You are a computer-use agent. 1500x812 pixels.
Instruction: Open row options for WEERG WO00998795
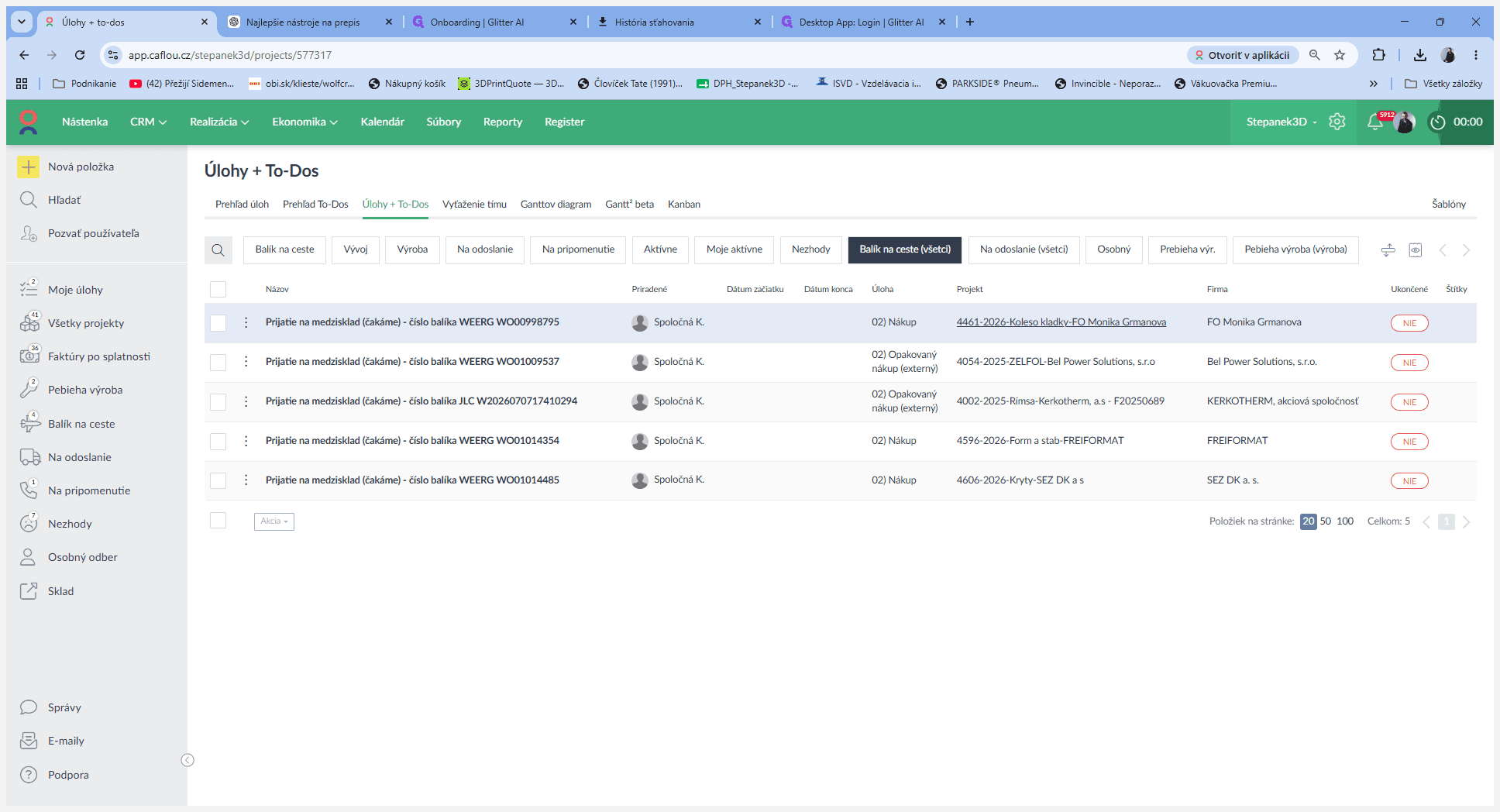tap(246, 322)
